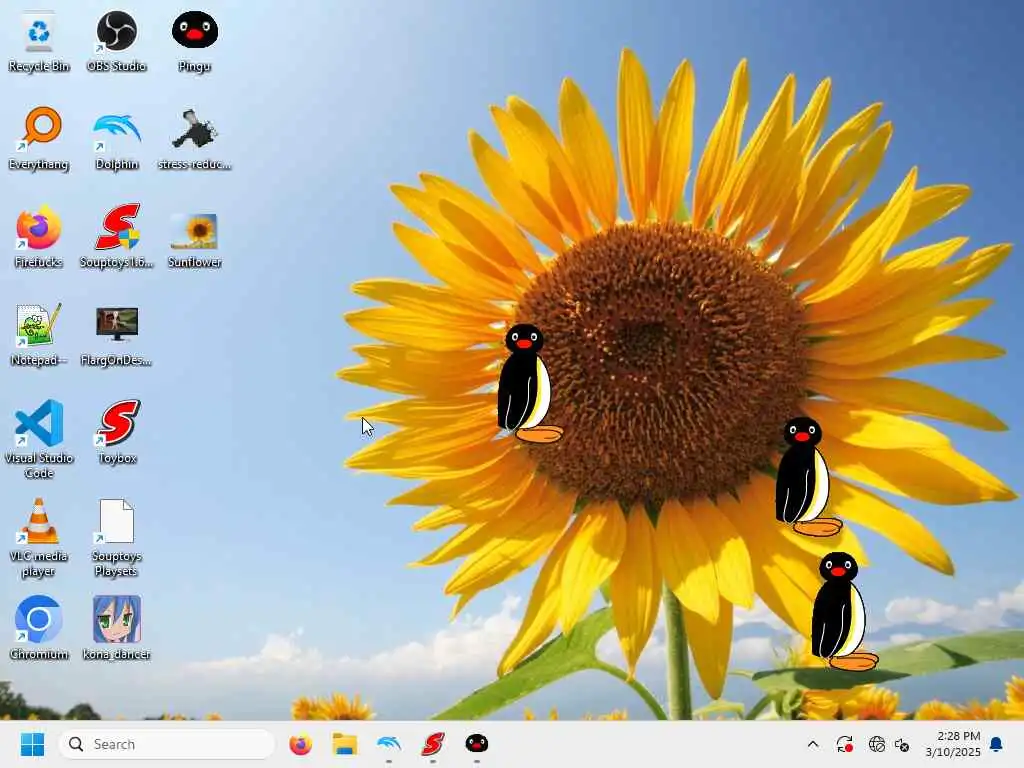This screenshot has height=768, width=1024.
Task: Open the Recycle Bin desktop icon
Action: coord(39,40)
